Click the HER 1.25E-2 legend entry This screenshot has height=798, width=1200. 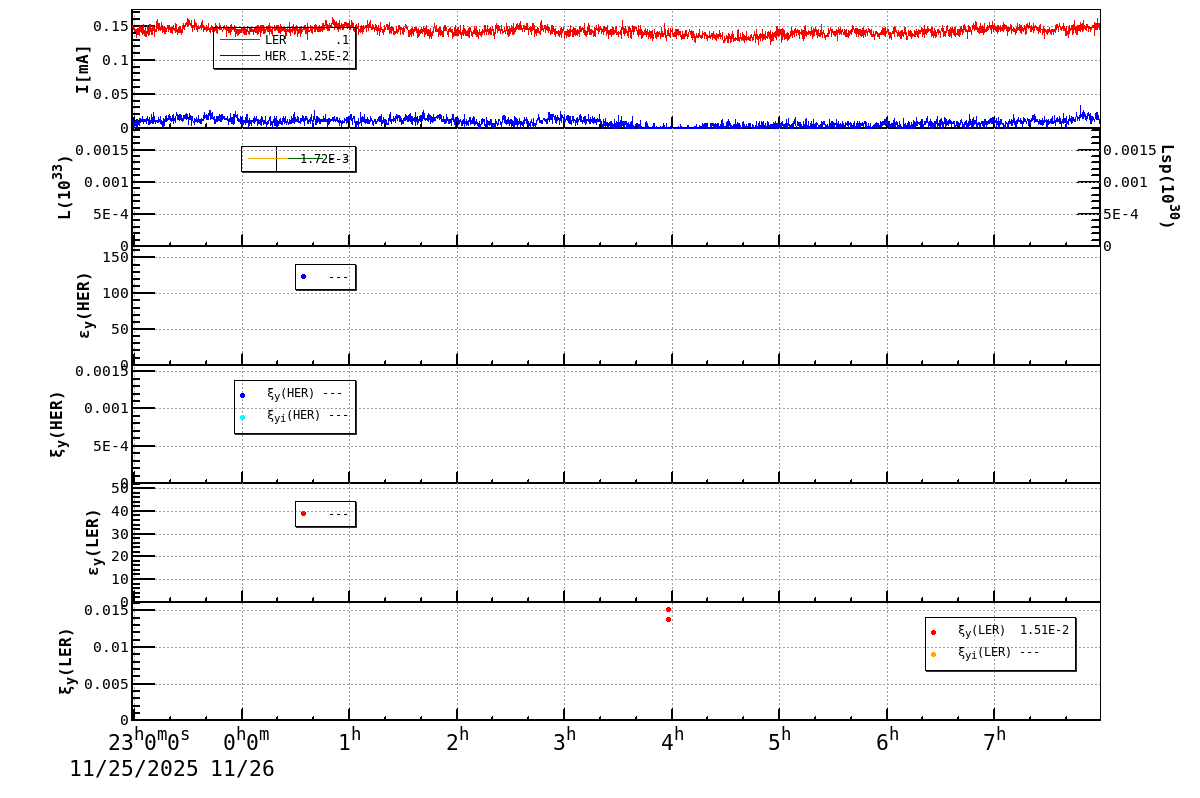[284, 56]
